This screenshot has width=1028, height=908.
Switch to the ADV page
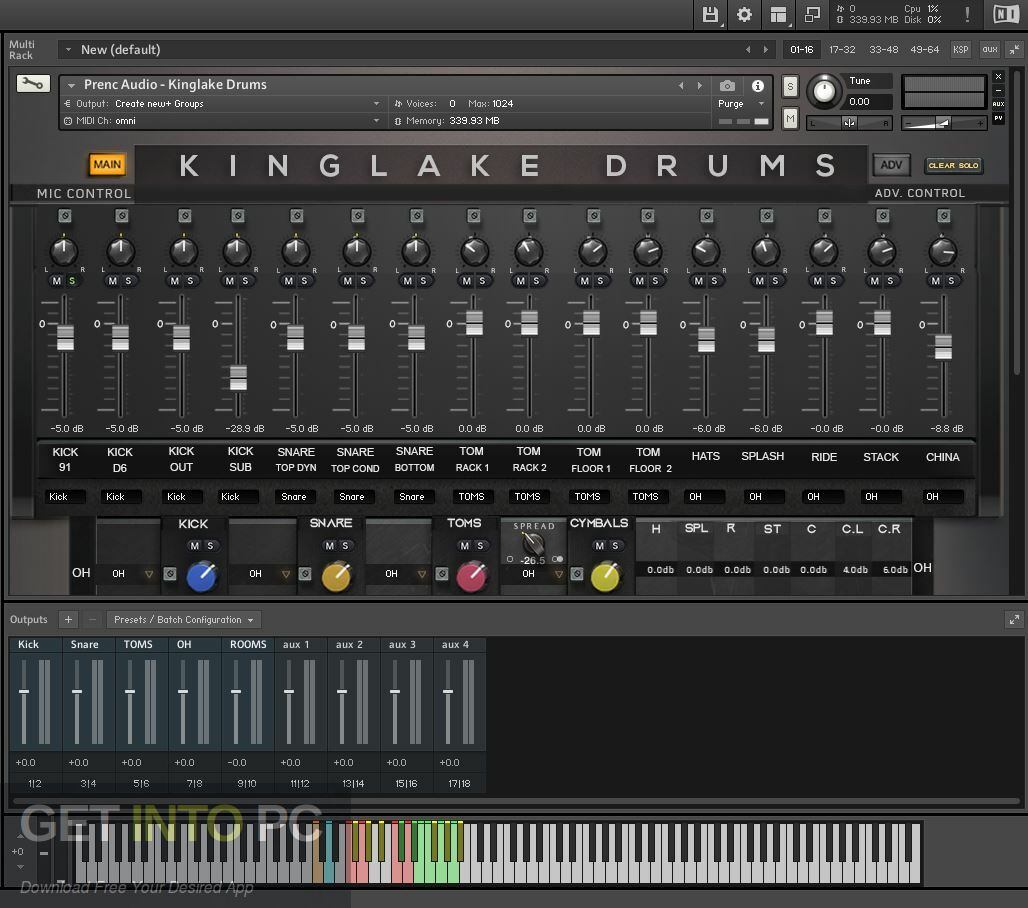891,165
